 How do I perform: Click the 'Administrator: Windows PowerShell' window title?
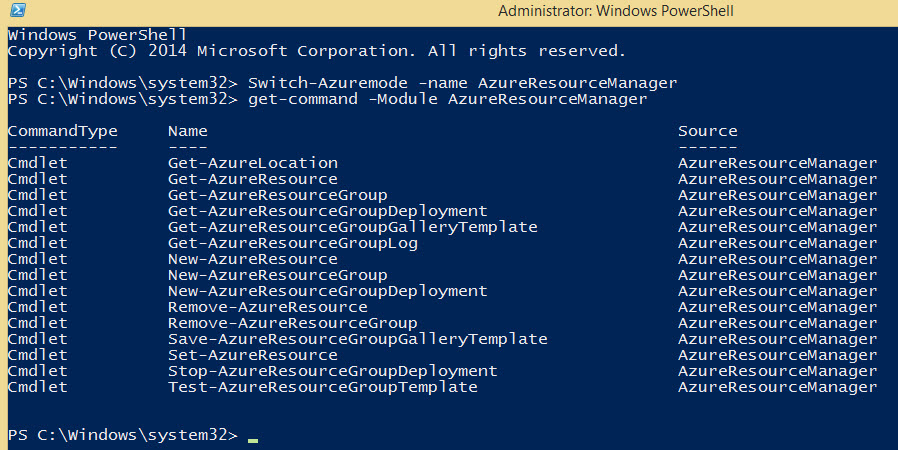point(616,11)
